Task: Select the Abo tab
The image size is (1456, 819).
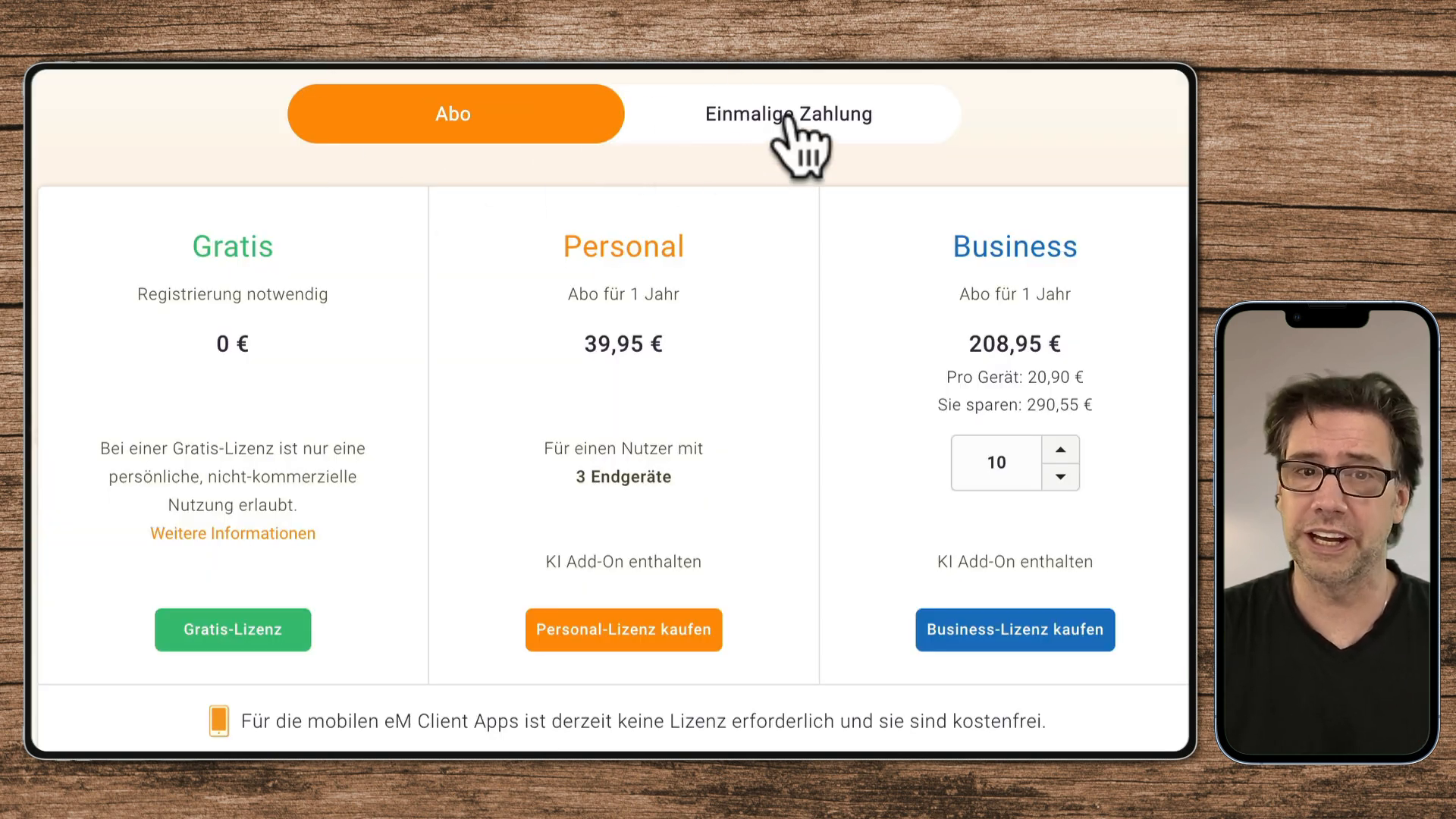Action: 454,114
